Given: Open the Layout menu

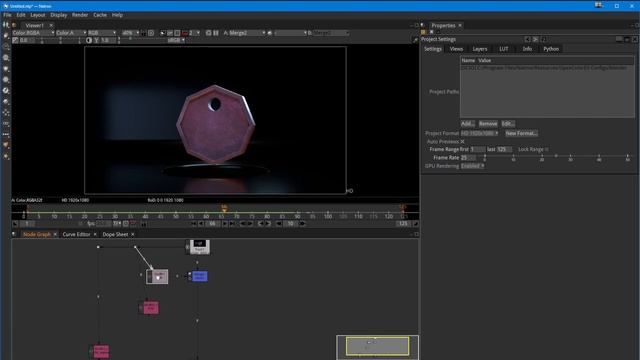Looking at the screenshot, I should pos(38,15).
